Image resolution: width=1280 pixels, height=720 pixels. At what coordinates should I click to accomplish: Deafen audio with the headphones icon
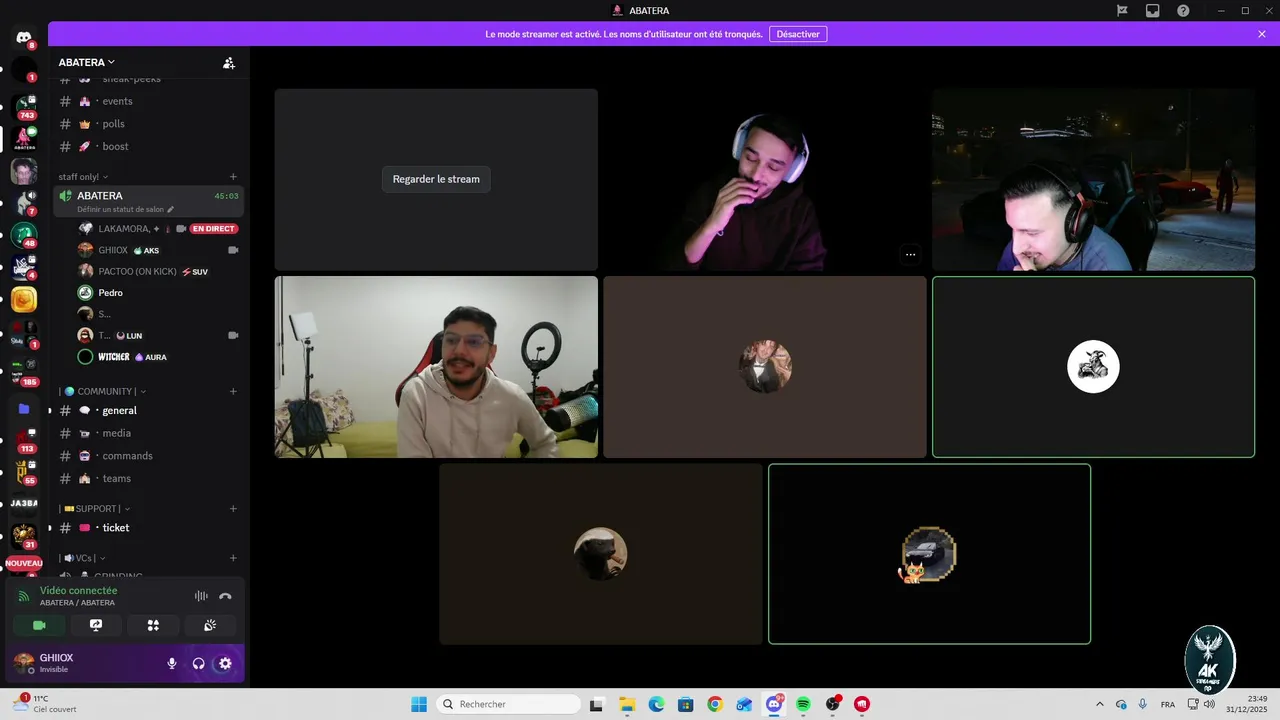click(x=198, y=663)
